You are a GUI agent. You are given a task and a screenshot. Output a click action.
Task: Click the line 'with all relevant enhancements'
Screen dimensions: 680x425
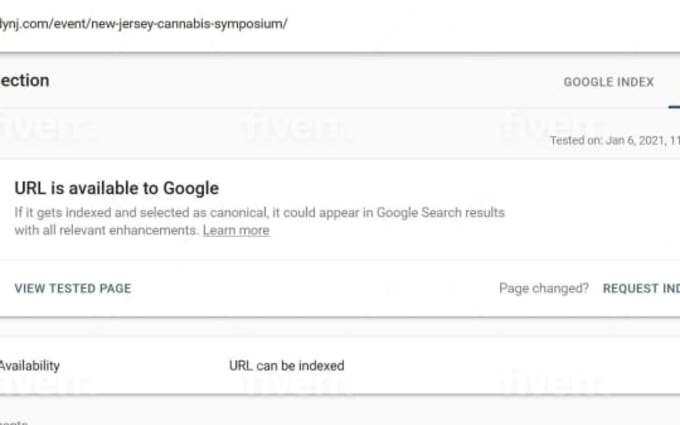pyautogui.click(x=107, y=230)
